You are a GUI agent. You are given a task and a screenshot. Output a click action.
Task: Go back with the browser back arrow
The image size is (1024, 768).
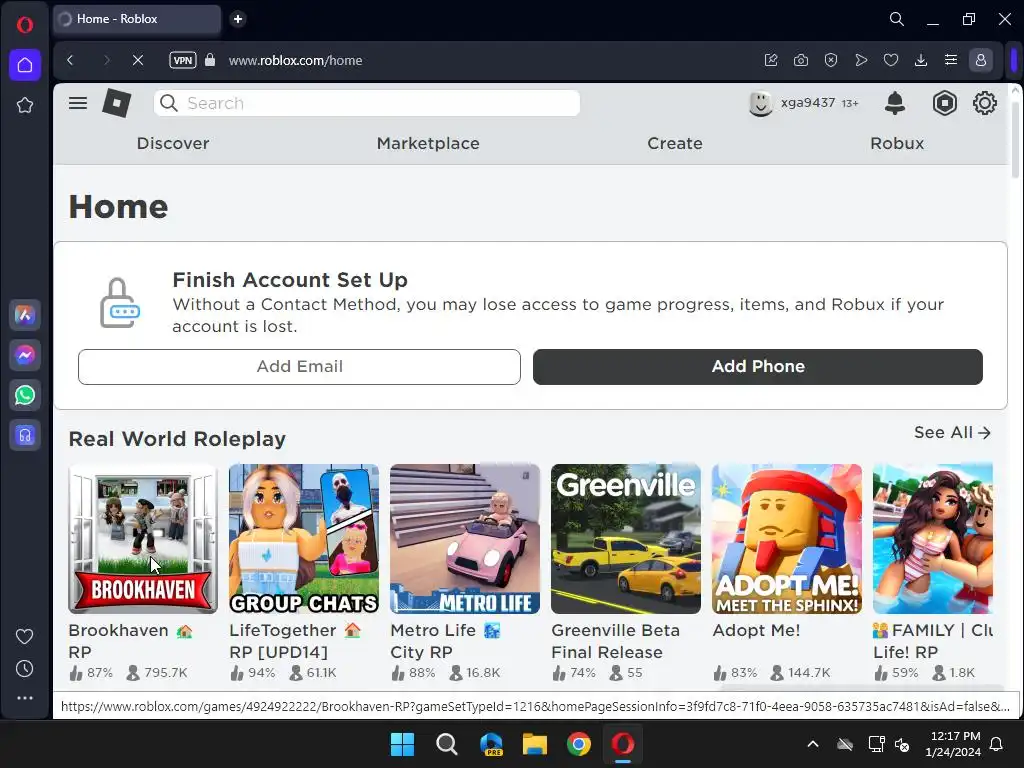pyautogui.click(x=71, y=60)
